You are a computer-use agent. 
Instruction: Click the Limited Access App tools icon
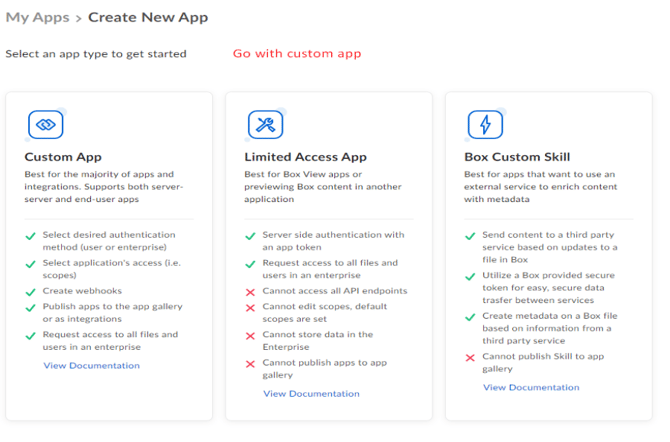coord(265,124)
